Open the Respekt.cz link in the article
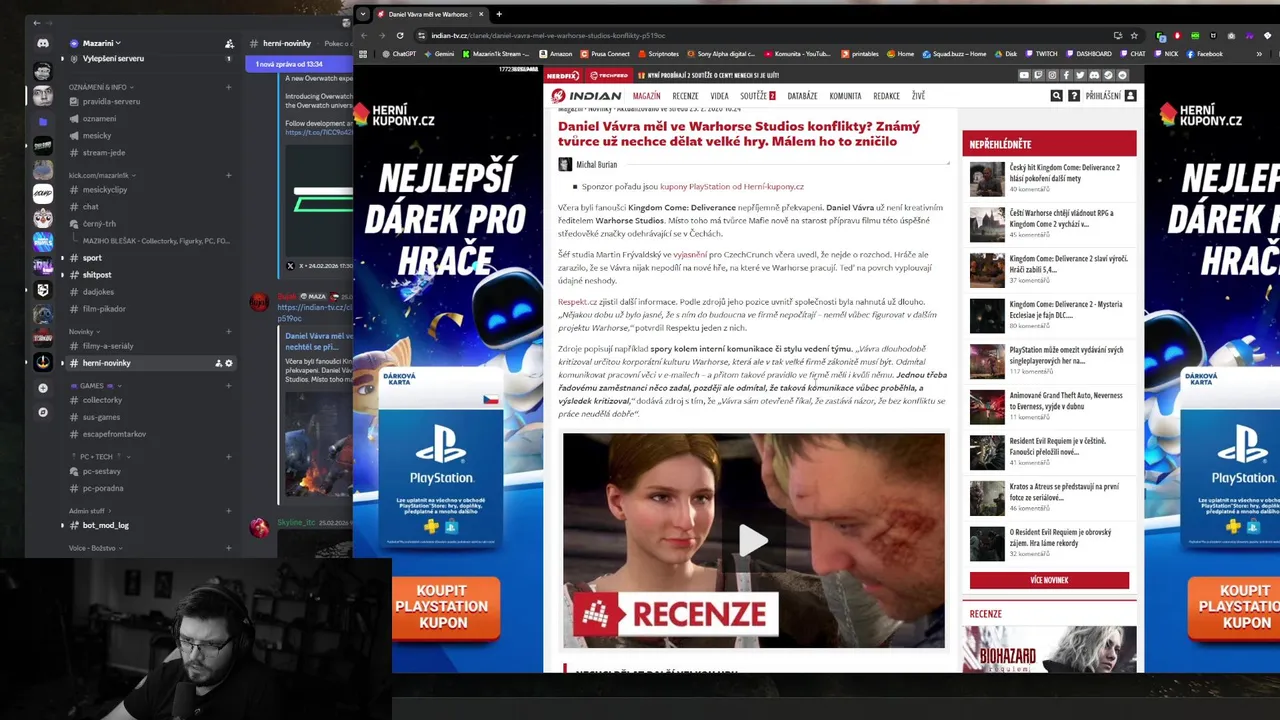 (x=577, y=301)
